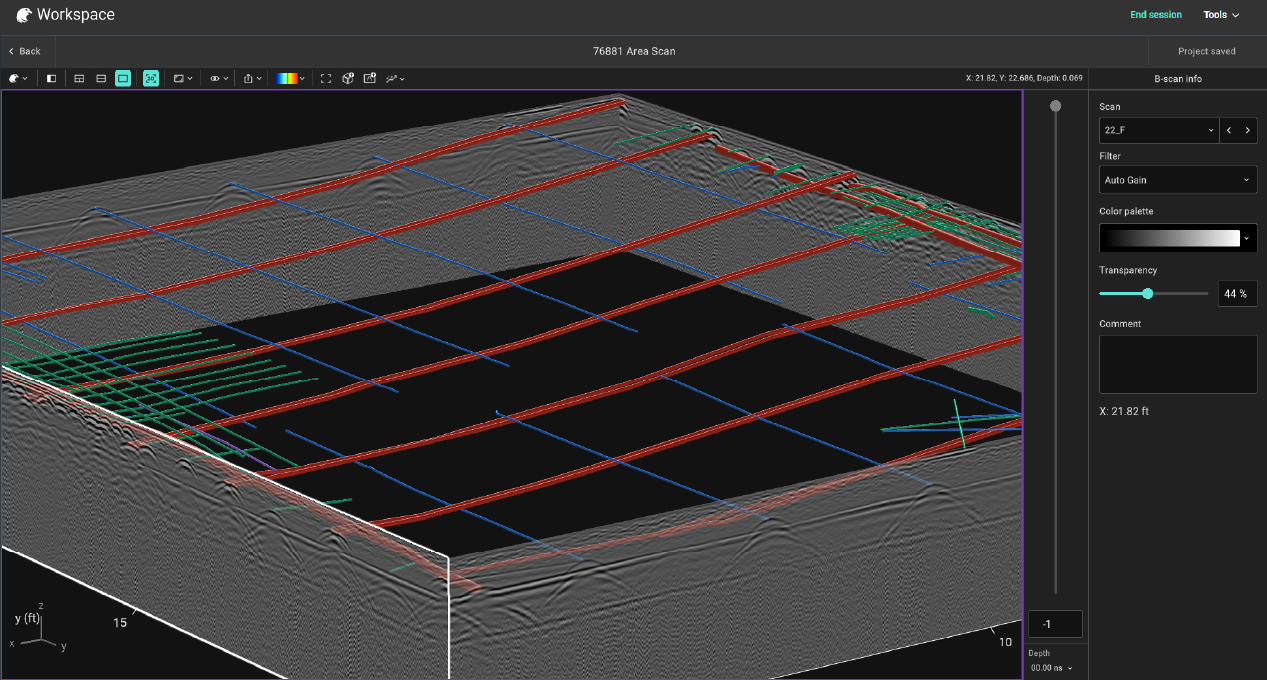Click the export/share icon in the toolbar
The image size is (1267, 680).
click(x=248, y=78)
